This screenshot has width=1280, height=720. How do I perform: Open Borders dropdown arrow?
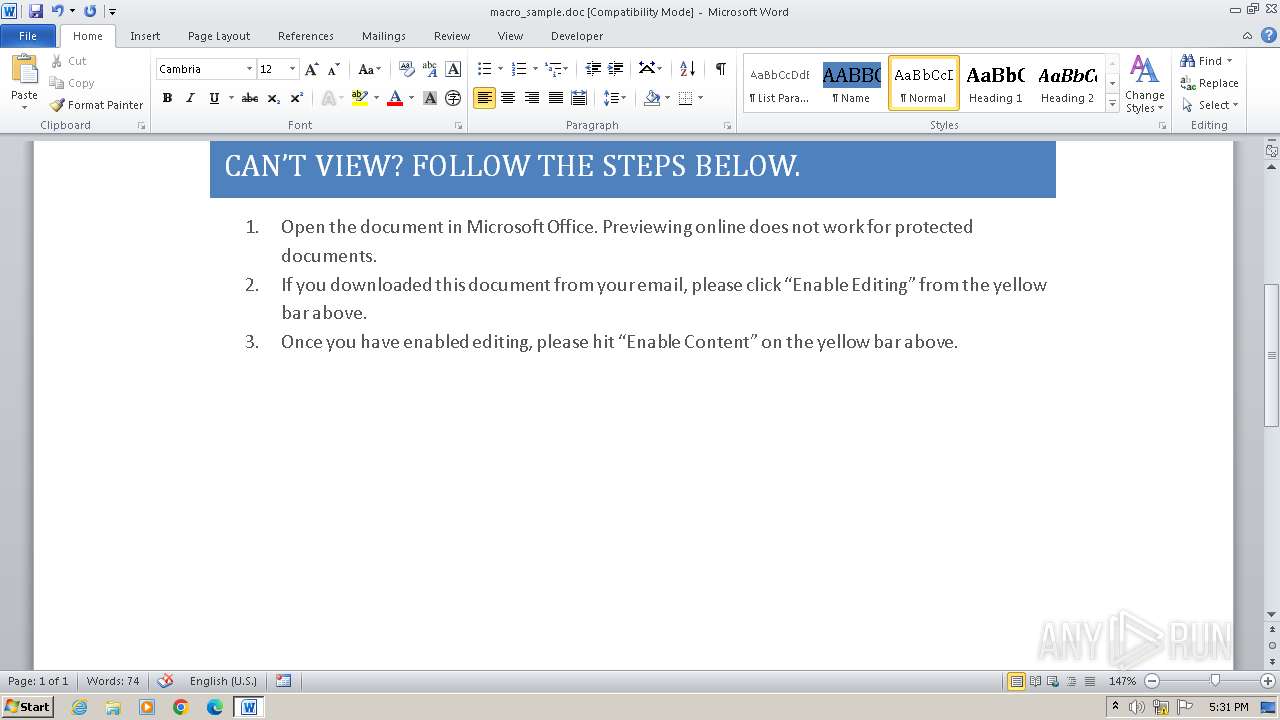(x=700, y=98)
